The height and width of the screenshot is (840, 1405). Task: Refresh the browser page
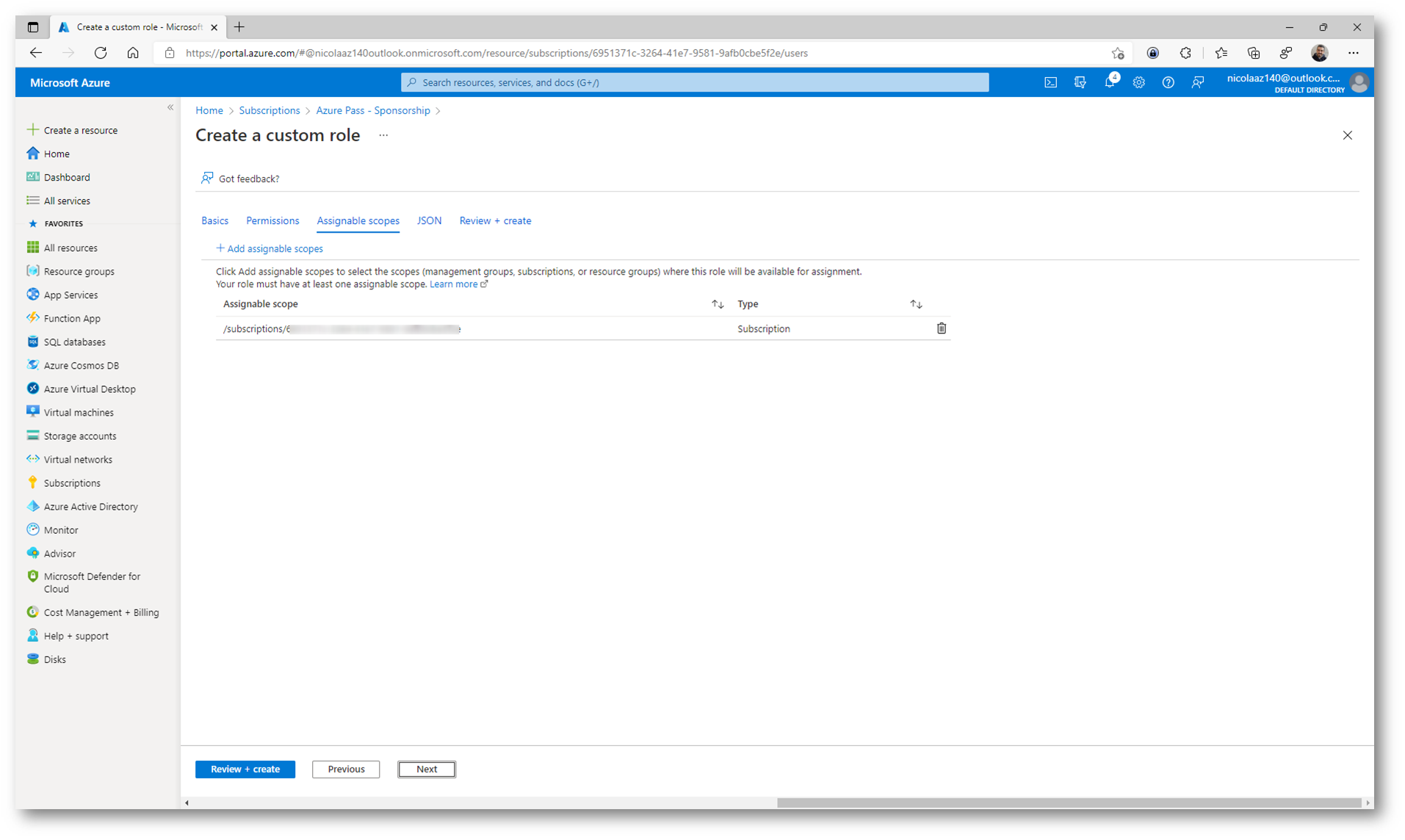pyautogui.click(x=101, y=53)
